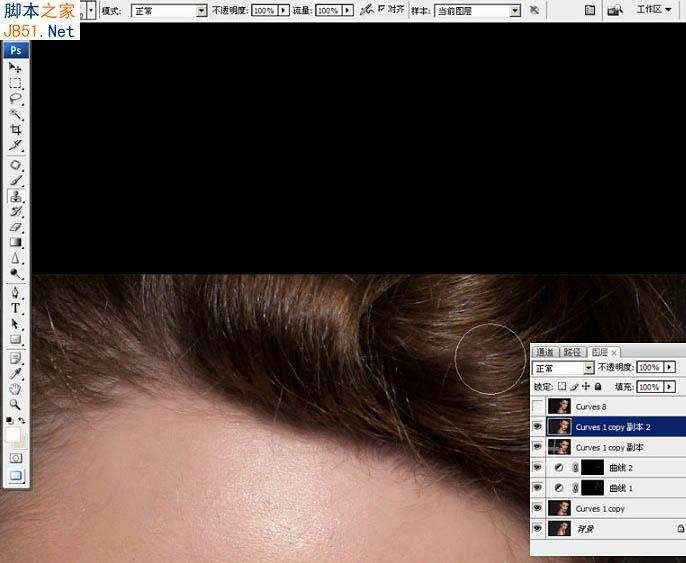Select the Dodge/Burn tool
The width and height of the screenshot is (686, 563).
[15, 273]
